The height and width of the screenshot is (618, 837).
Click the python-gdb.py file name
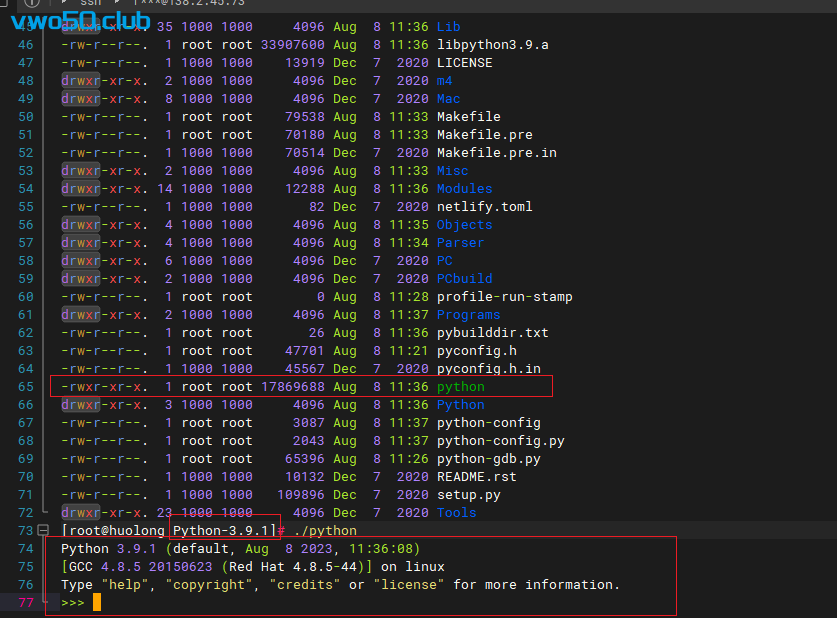tap(488, 458)
